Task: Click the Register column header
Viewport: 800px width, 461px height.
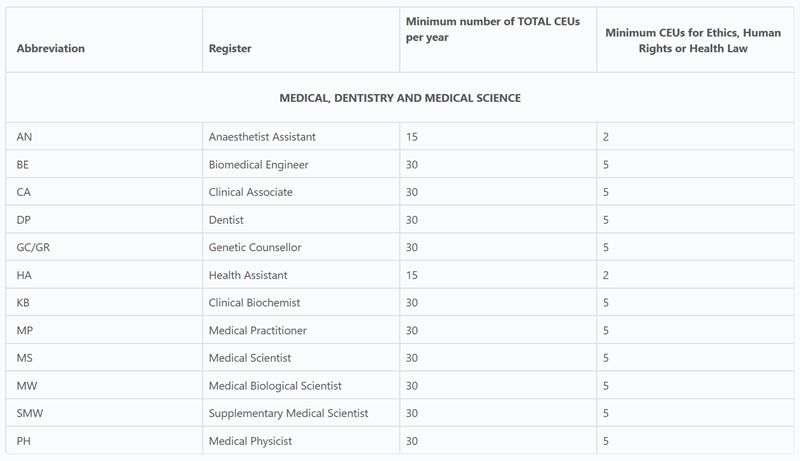Action: [x=230, y=48]
